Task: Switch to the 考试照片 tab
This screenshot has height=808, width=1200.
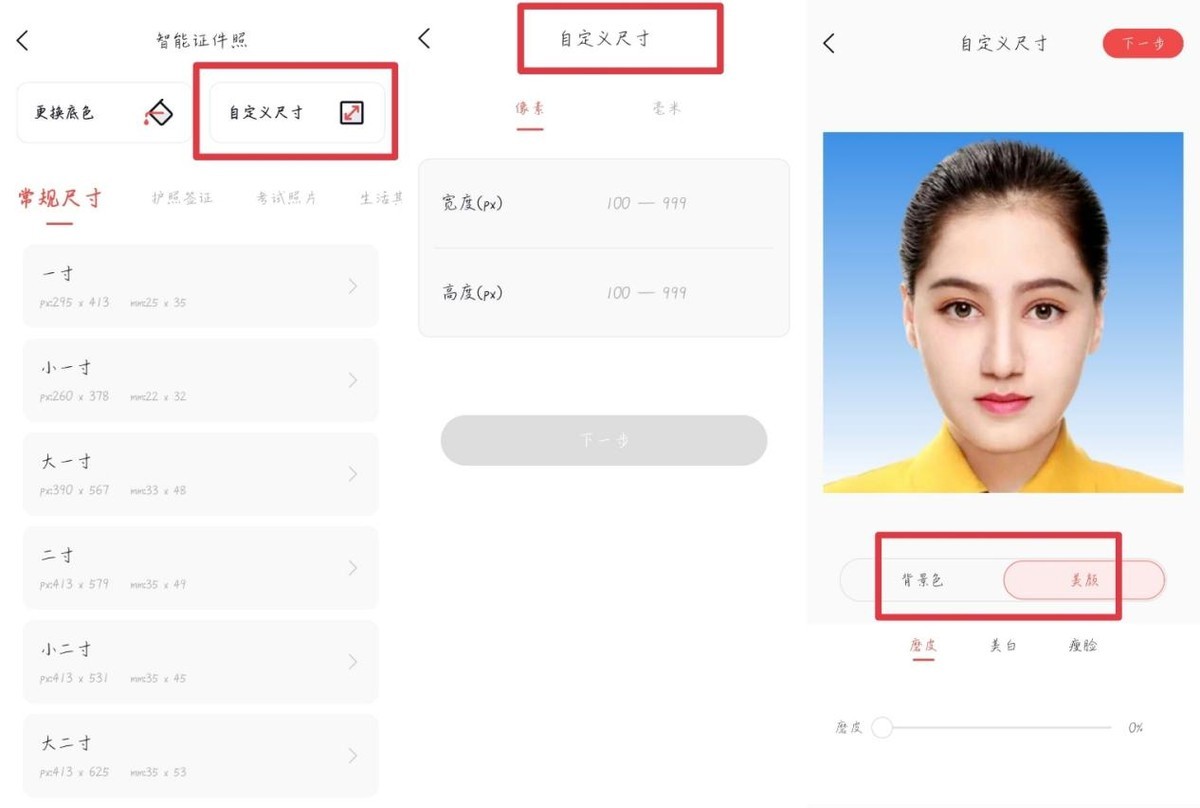Action: tap(286, 198)
